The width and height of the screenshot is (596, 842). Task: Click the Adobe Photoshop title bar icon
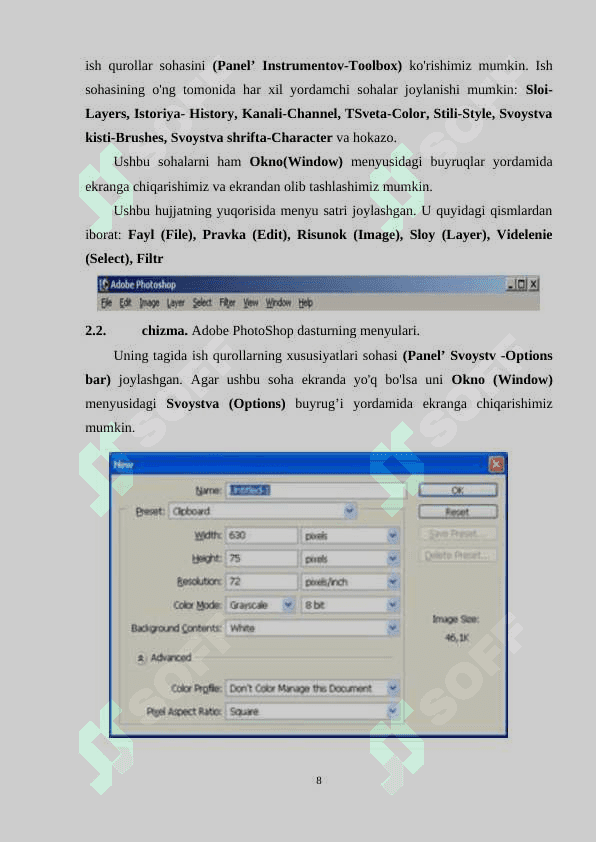click(104, 285)
